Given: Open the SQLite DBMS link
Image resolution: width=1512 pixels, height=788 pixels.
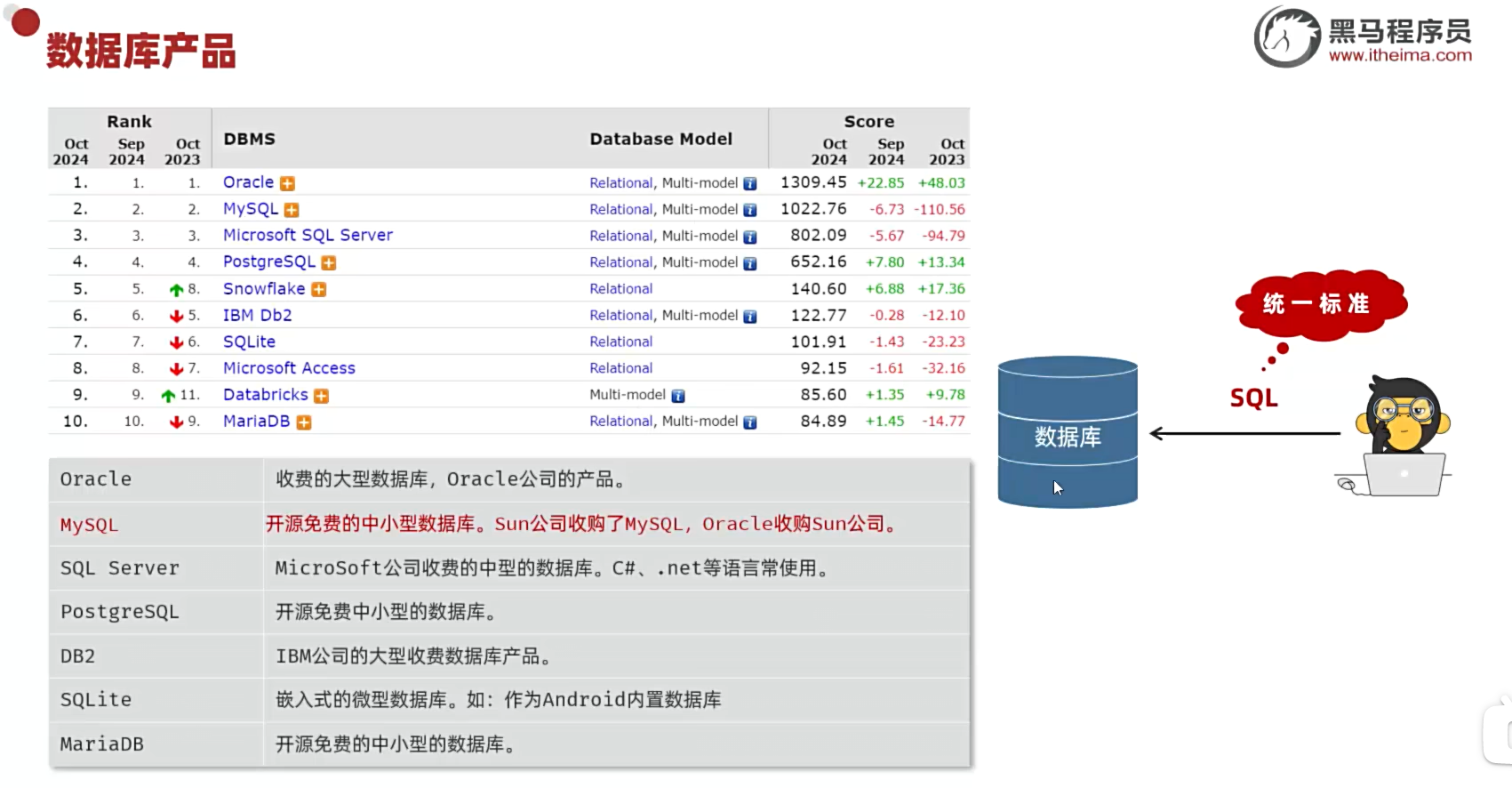Looking at the screenshot, I should [x=249, y=342].
